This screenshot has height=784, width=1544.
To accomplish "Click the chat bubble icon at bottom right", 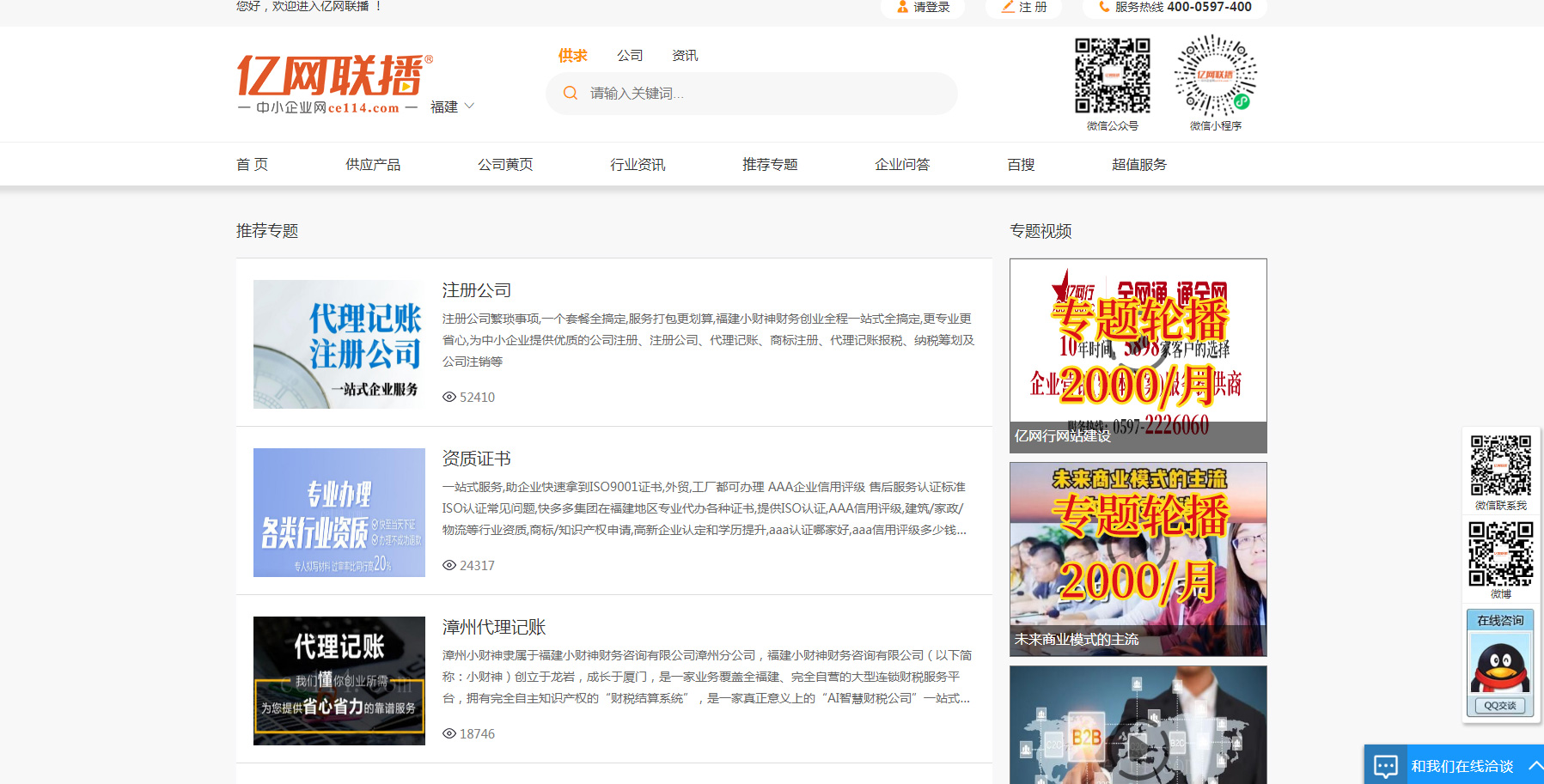I will (x=1385, y=766).
